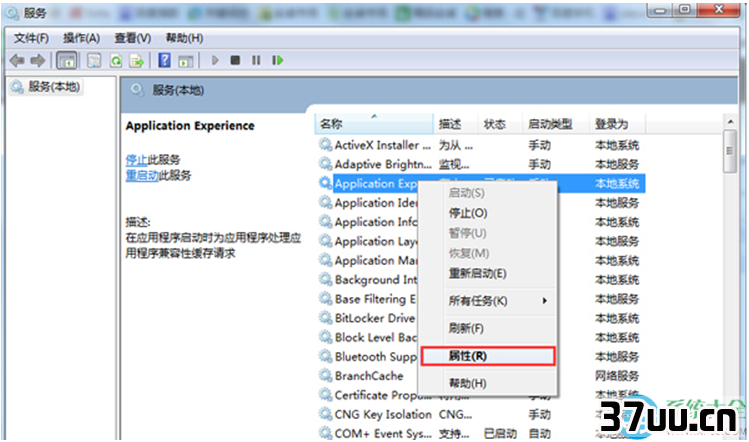Choose 重新启动(E) in the context menu
749x442 pixels.
point(488,274)
